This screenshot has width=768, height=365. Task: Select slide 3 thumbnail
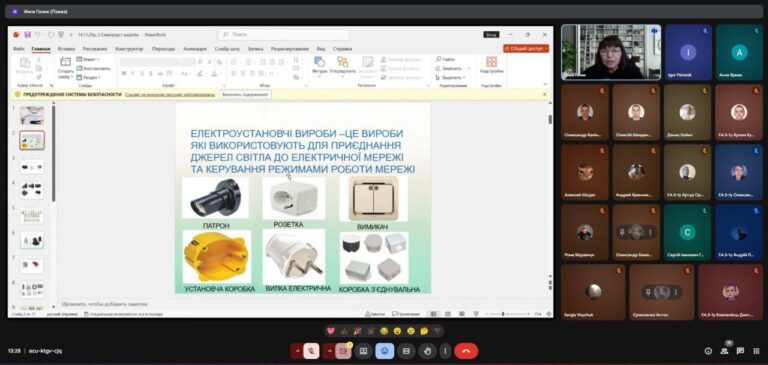tap(32, 166)
